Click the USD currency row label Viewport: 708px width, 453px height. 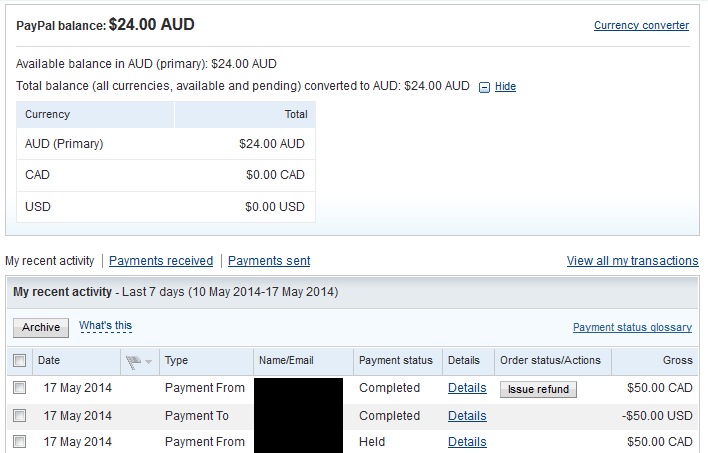[38, 207]
